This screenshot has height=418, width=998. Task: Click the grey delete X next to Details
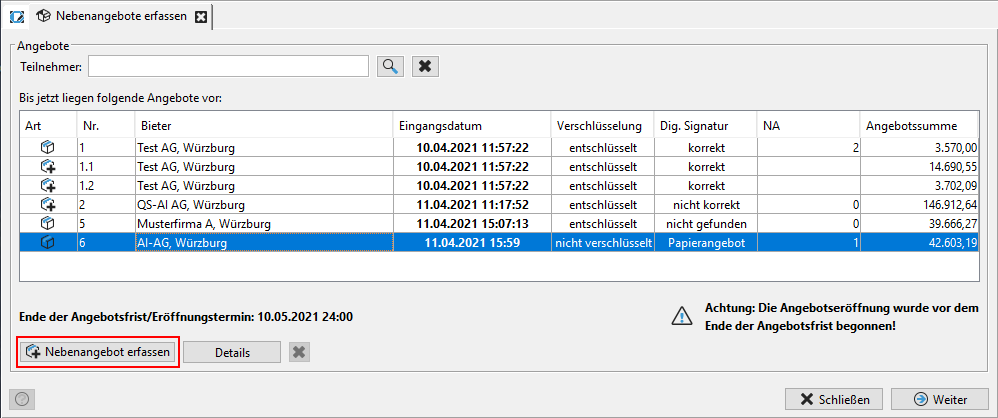(299, 352)
